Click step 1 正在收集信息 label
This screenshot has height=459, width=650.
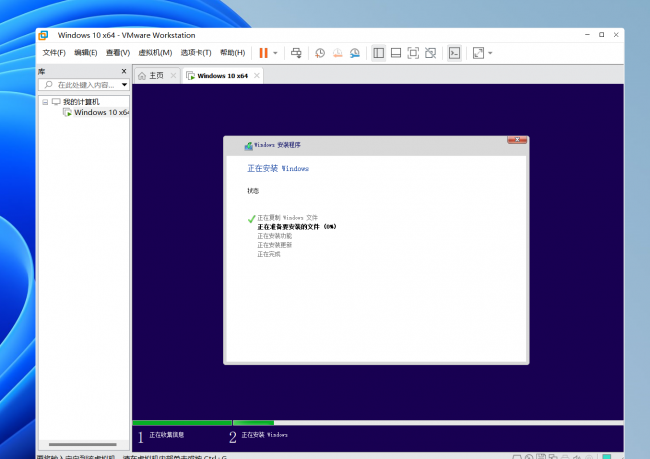(166, 435)
